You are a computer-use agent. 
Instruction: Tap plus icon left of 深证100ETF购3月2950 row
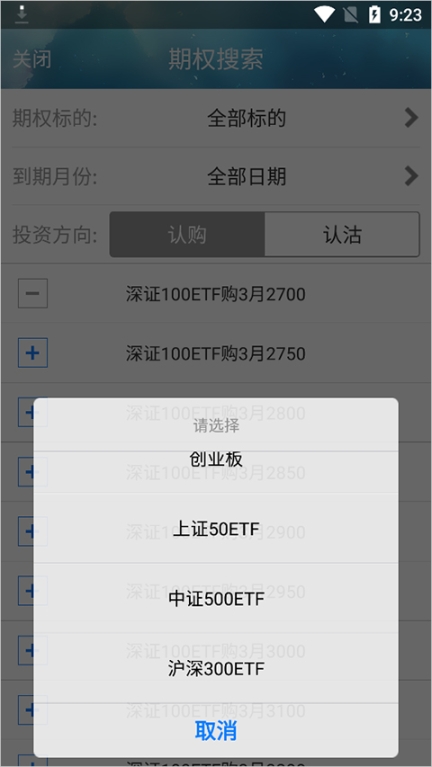(x=25, y=590)
